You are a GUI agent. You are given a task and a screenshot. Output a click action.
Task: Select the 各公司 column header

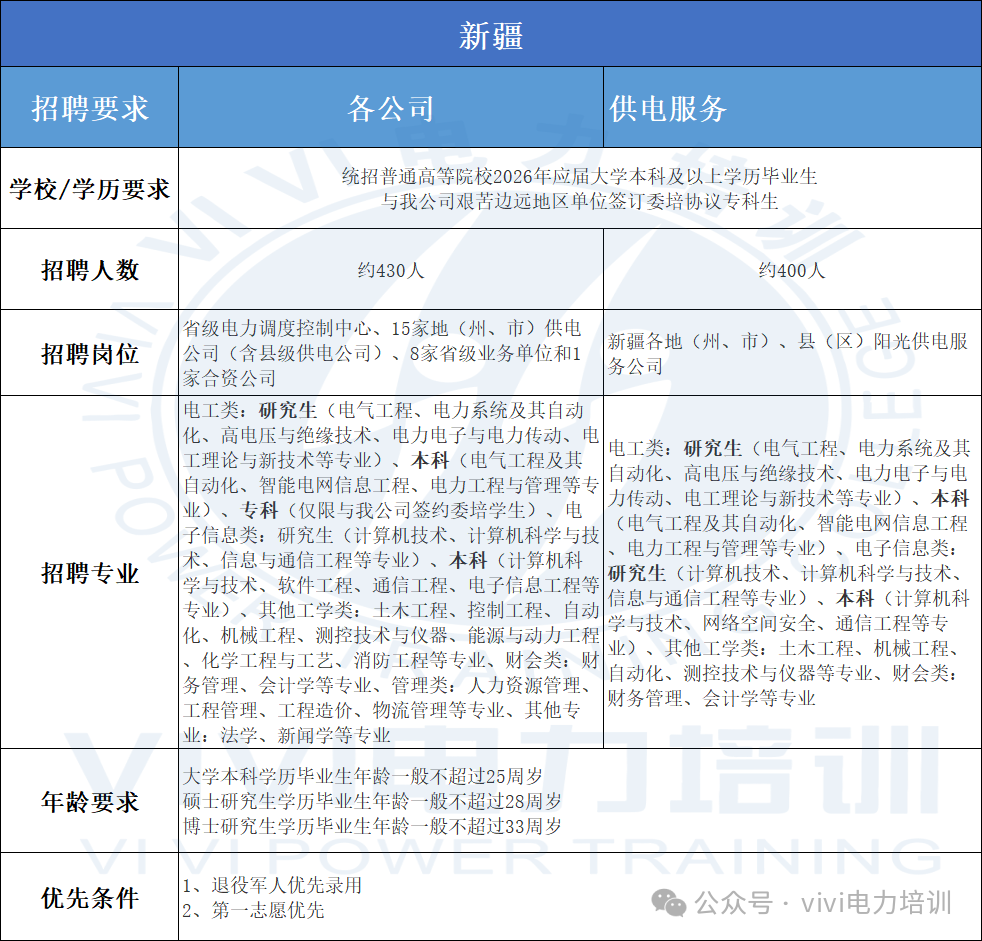(391, 108)
